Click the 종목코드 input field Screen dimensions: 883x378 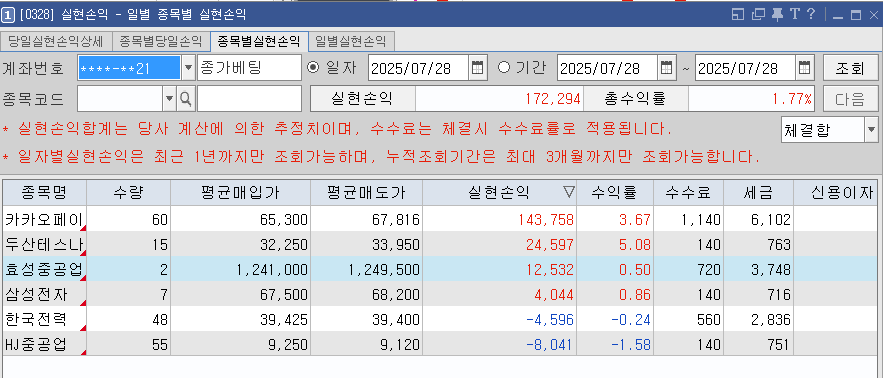[x=120, y=99]
